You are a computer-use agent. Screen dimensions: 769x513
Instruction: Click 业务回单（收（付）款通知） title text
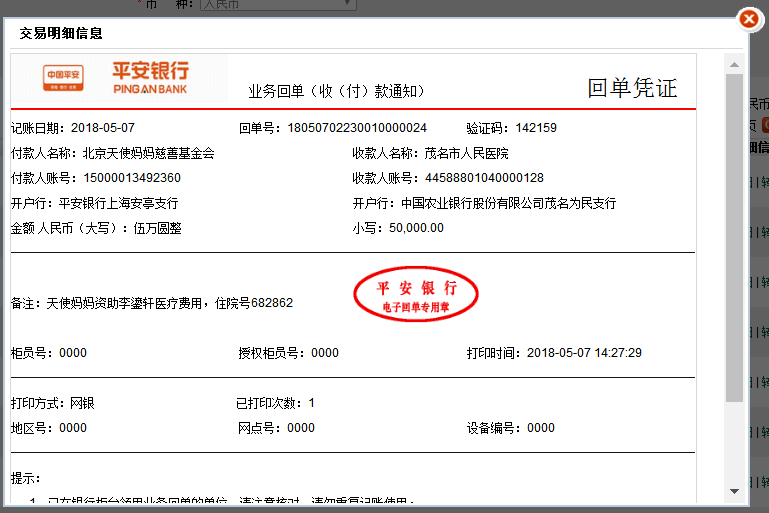point(336,91)
